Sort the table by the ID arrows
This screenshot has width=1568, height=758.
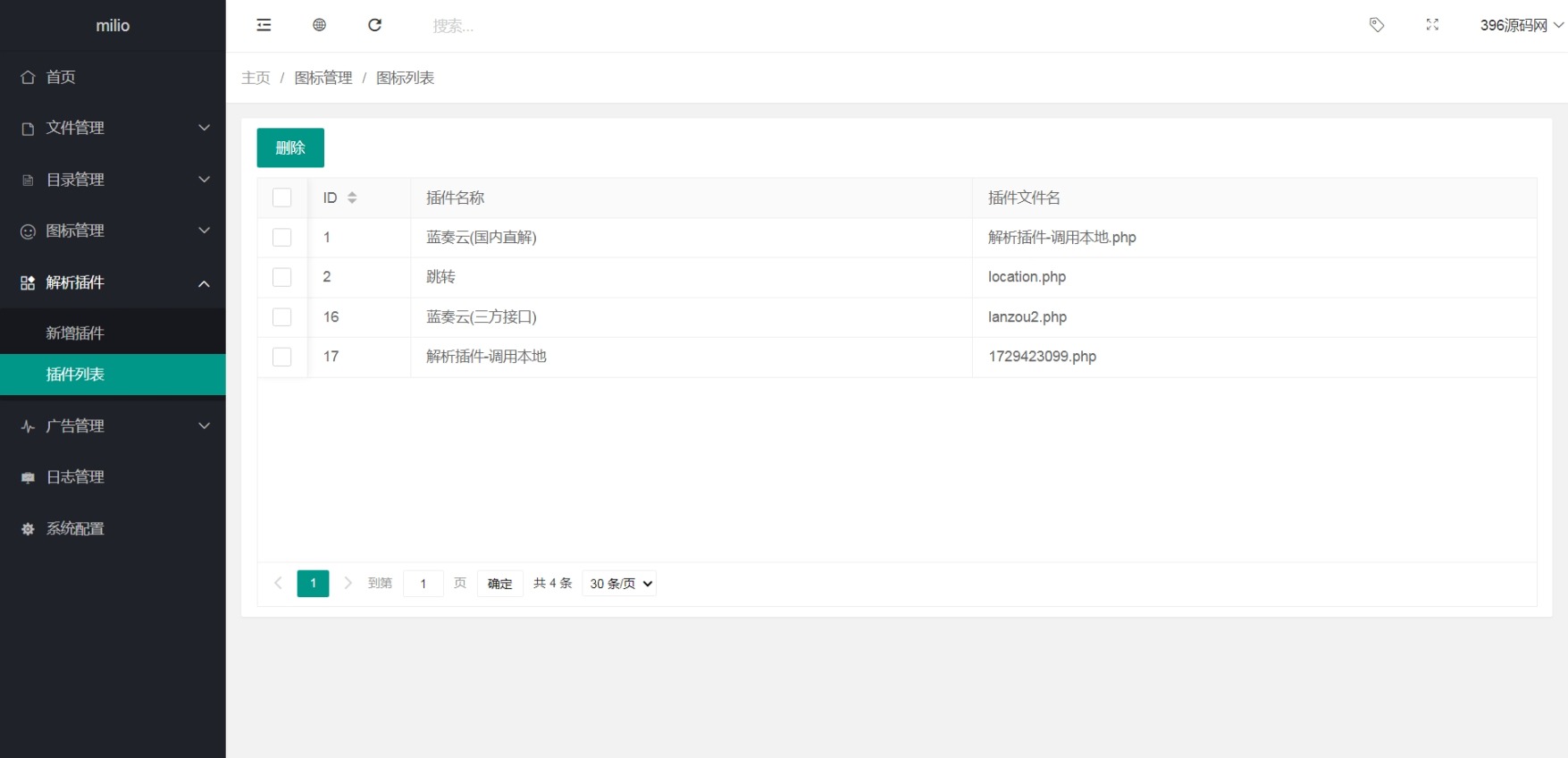pyautogui.click(x=352, y=198)
